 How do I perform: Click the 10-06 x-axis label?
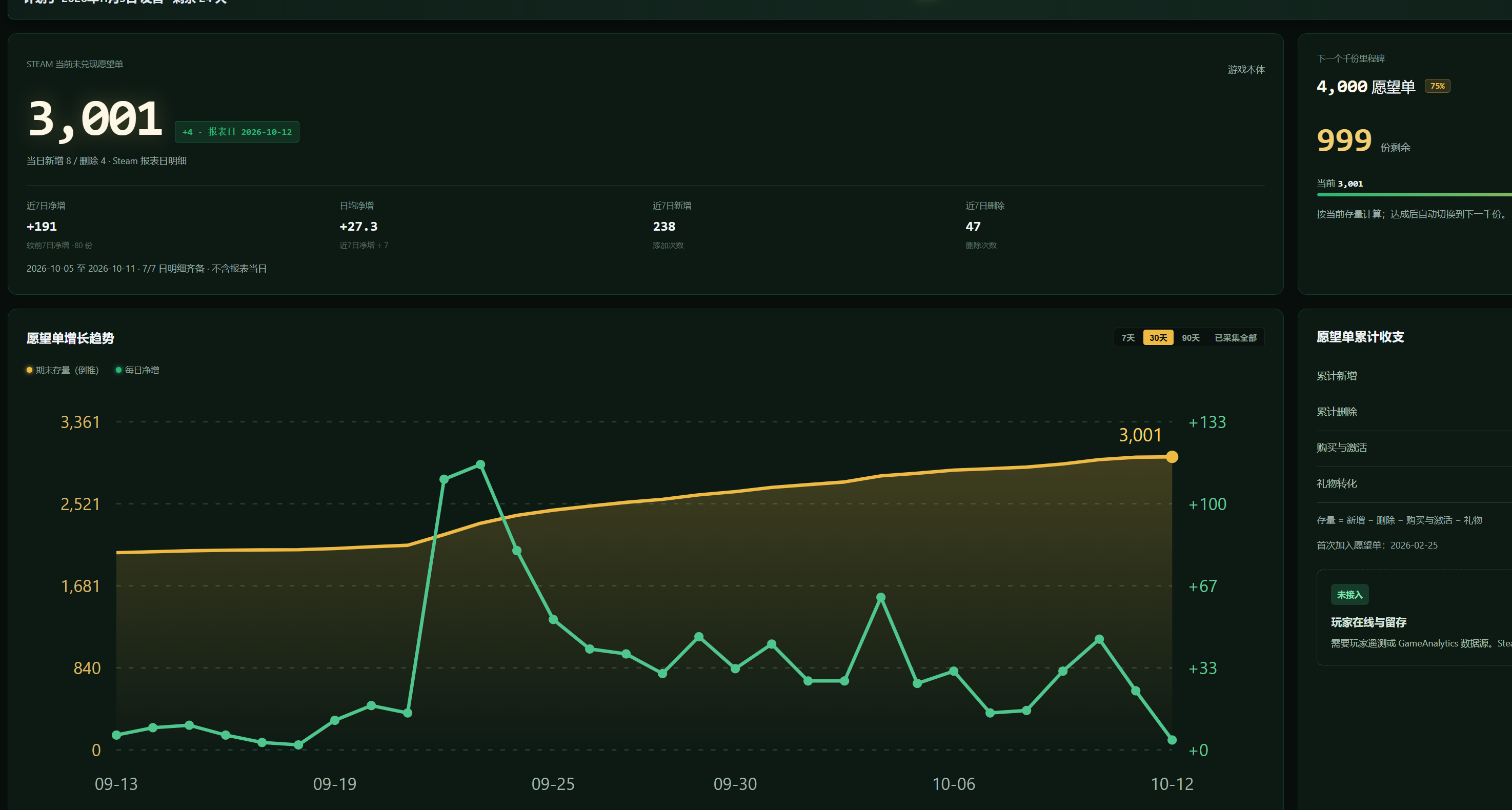tap(953, 783)
